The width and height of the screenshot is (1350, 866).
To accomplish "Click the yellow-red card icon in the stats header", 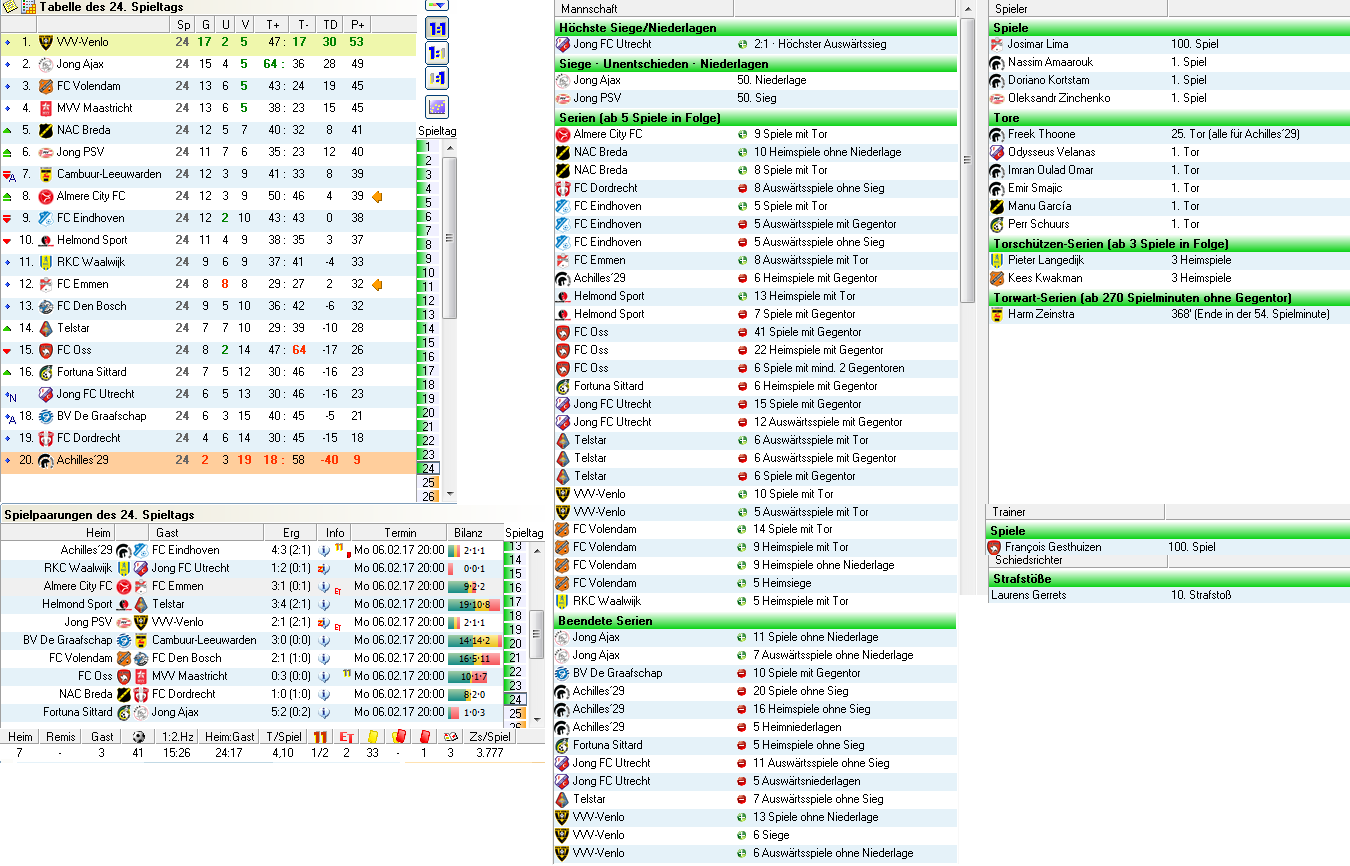I will [398, 737].
